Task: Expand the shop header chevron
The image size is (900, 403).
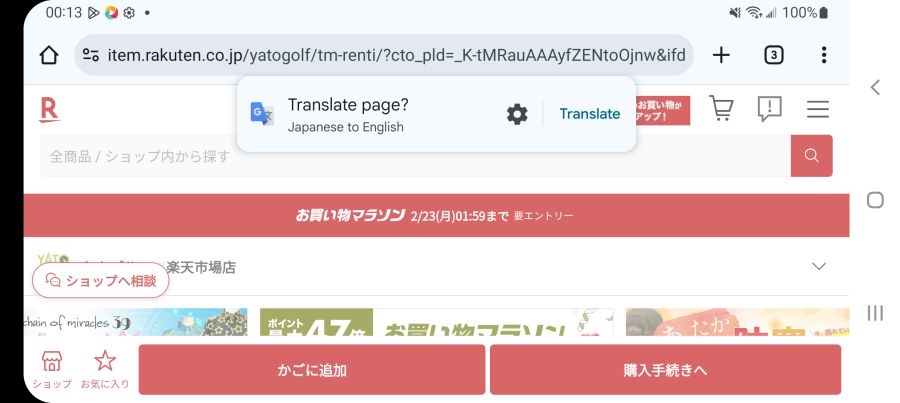Action: click(819, 266)
